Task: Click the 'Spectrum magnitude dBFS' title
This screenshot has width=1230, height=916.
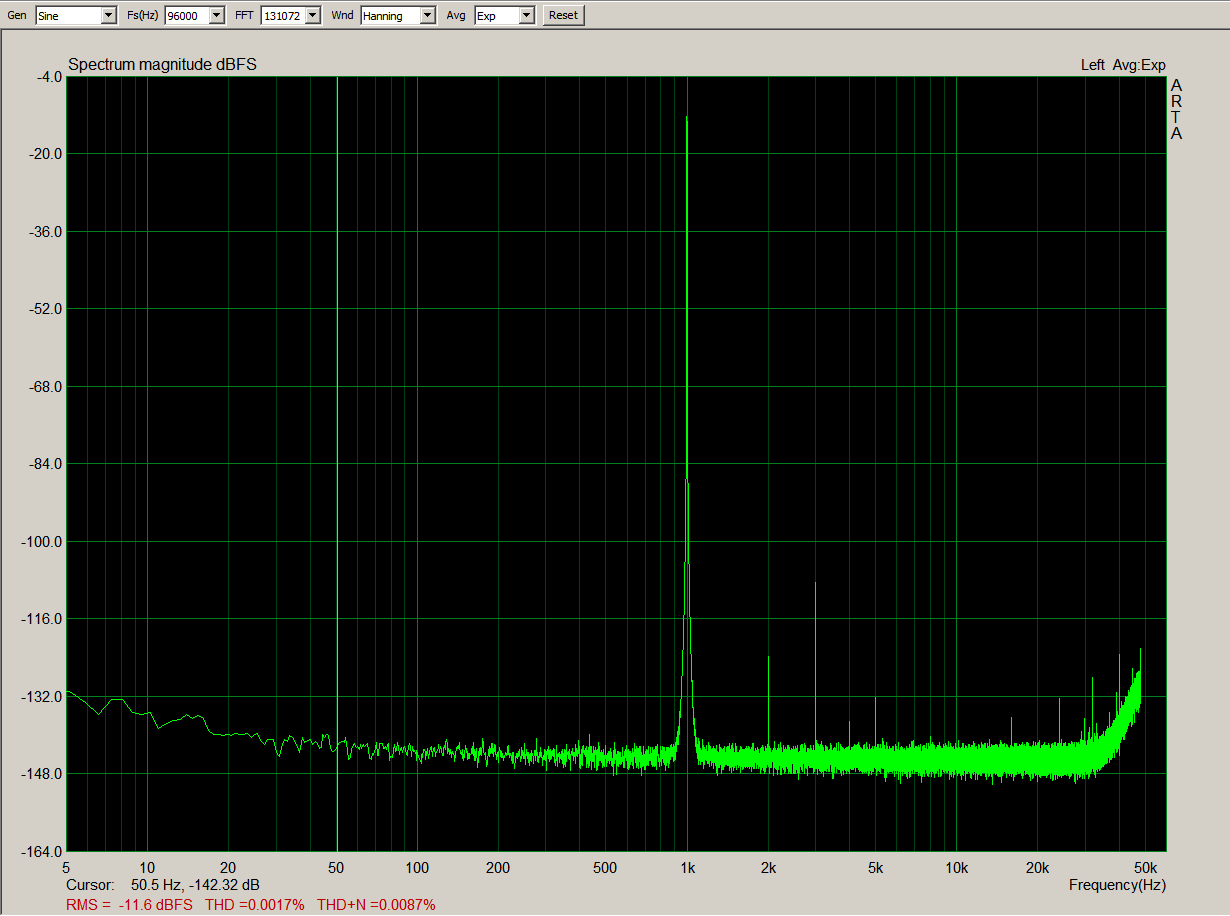Action: coord(162,65)
